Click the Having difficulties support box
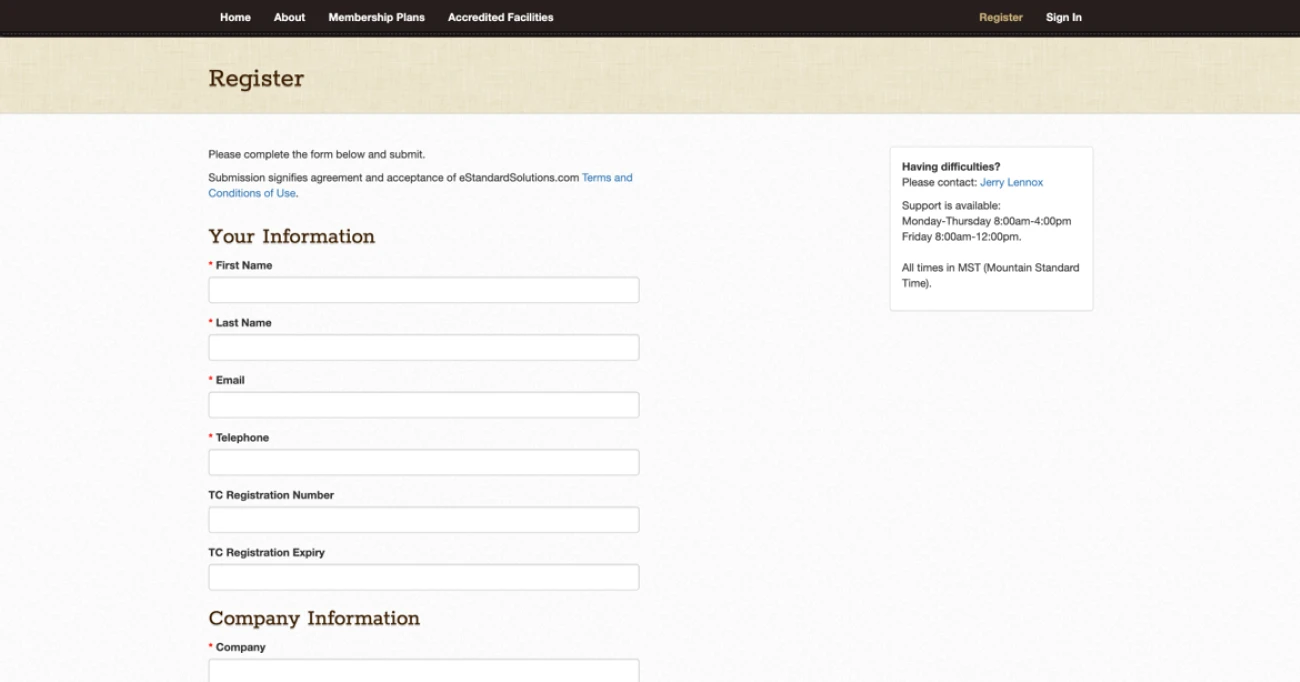This screenshot has height=682, width=1300. (x=991, y=228)
